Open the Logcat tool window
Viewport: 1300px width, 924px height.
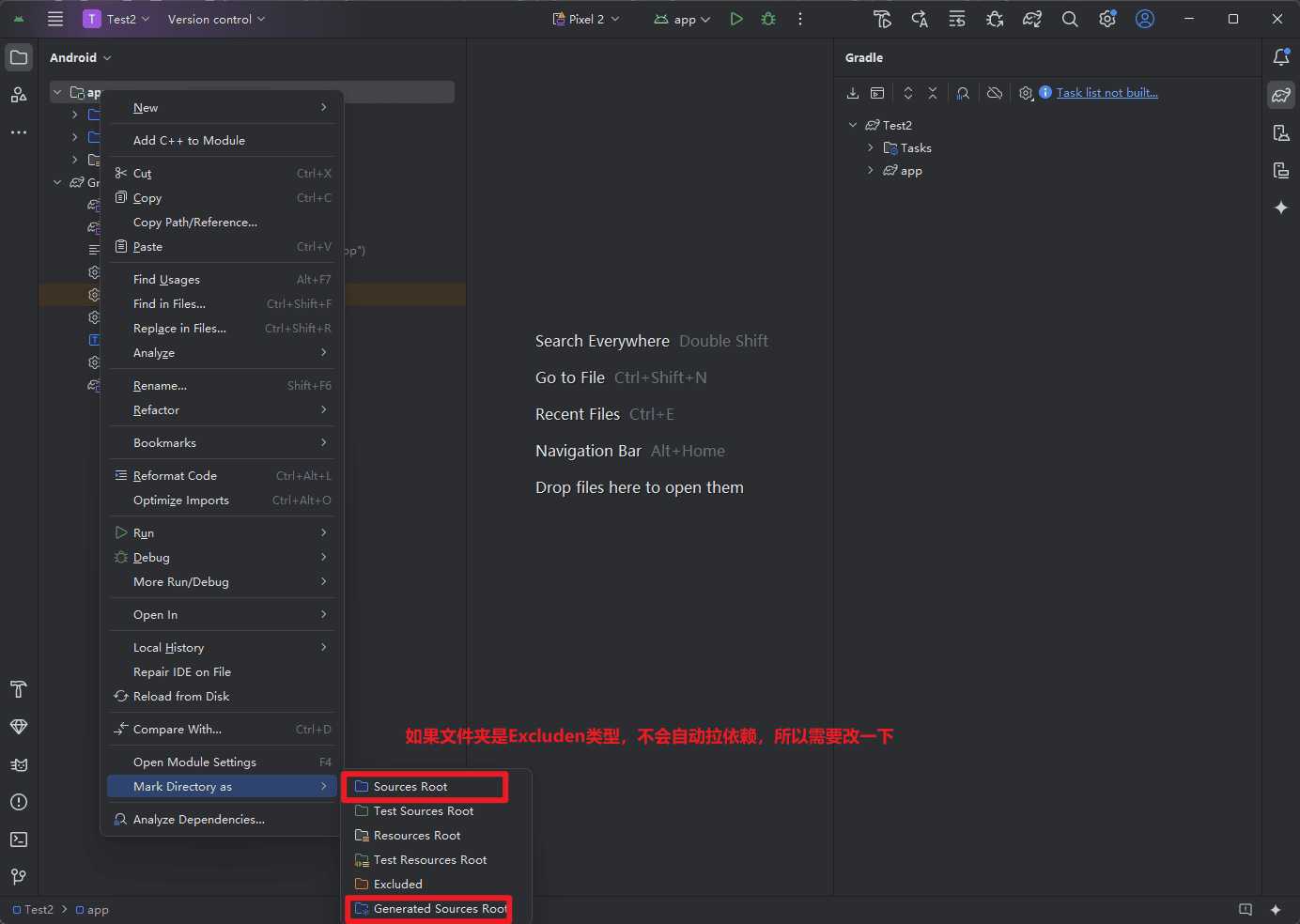(19, 764)
